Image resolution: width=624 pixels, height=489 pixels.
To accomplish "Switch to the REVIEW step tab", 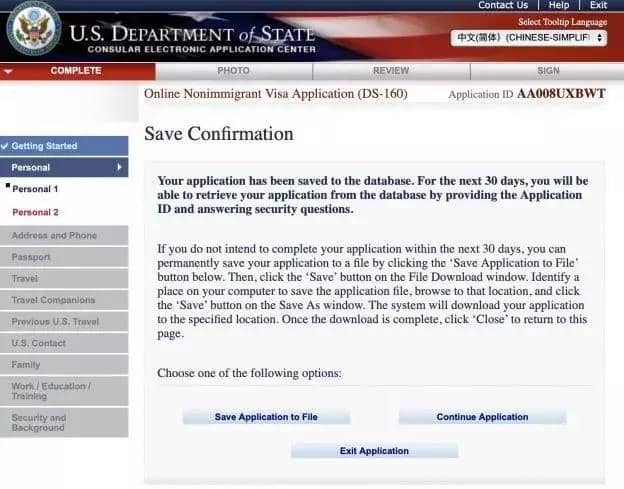I will pos(390,71).
